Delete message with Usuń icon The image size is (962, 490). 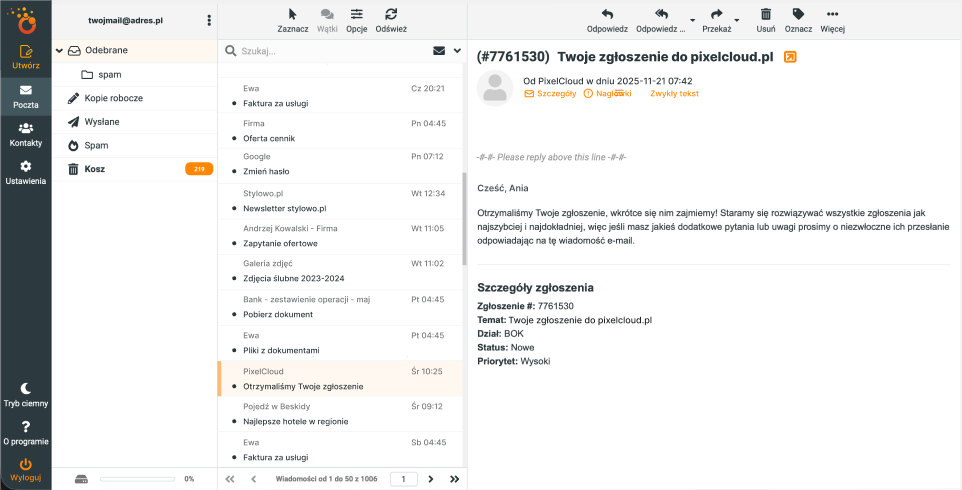pyautogui.click(x=766, y=14)
